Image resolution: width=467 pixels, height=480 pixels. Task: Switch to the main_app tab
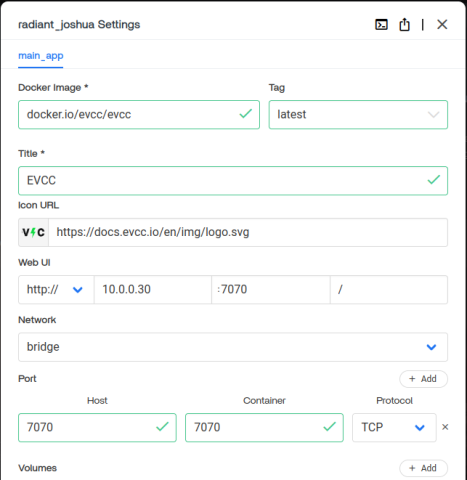click(41, 56)
